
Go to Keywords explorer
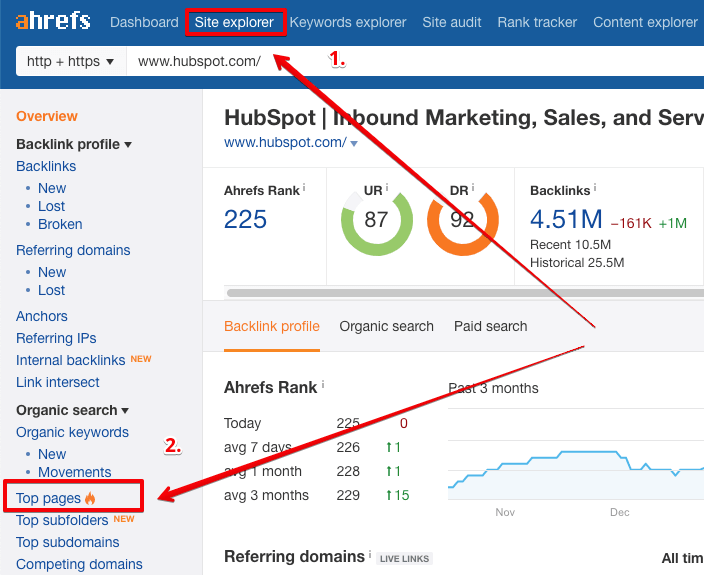[x=348, y=22]
